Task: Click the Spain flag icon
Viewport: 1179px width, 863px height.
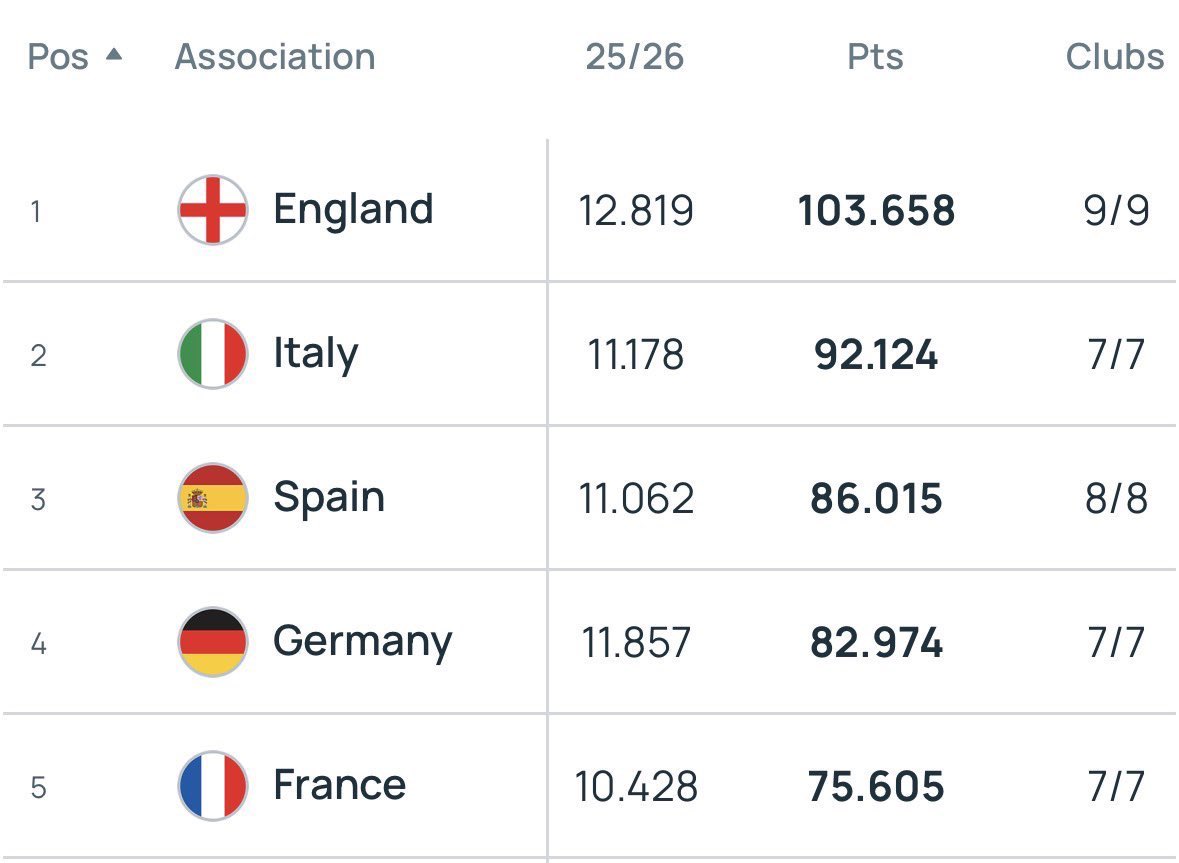Action: pyautogui.click(x=213, y=498)
